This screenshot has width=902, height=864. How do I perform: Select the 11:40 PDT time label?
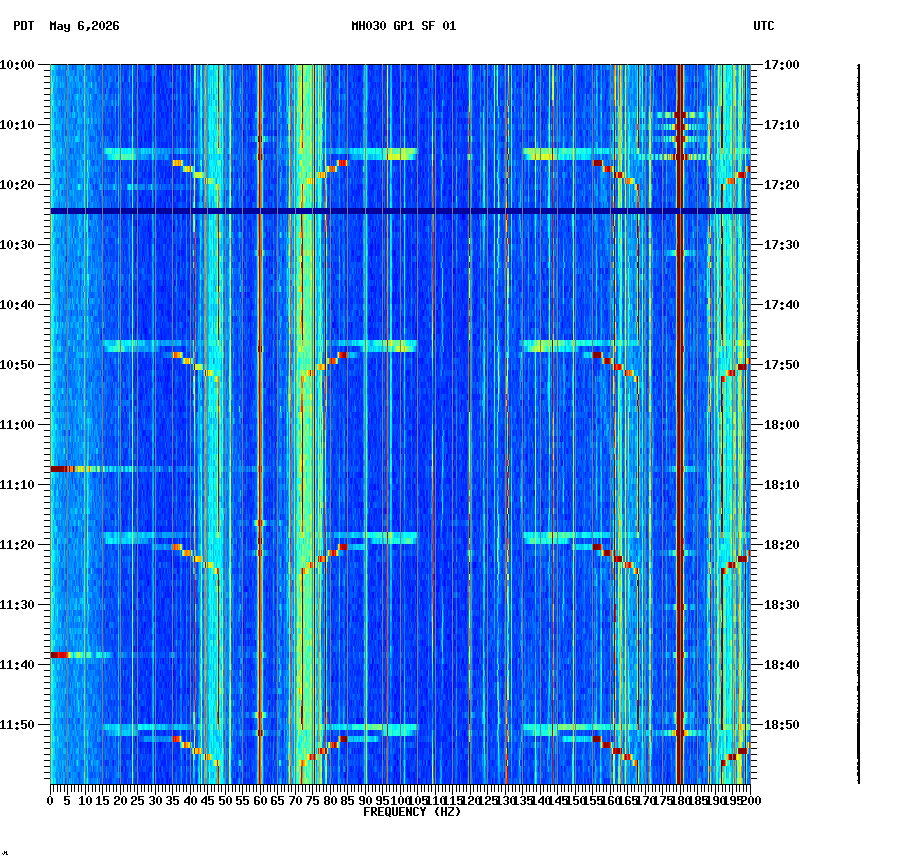pyautogui.click(x=17, y=665)
